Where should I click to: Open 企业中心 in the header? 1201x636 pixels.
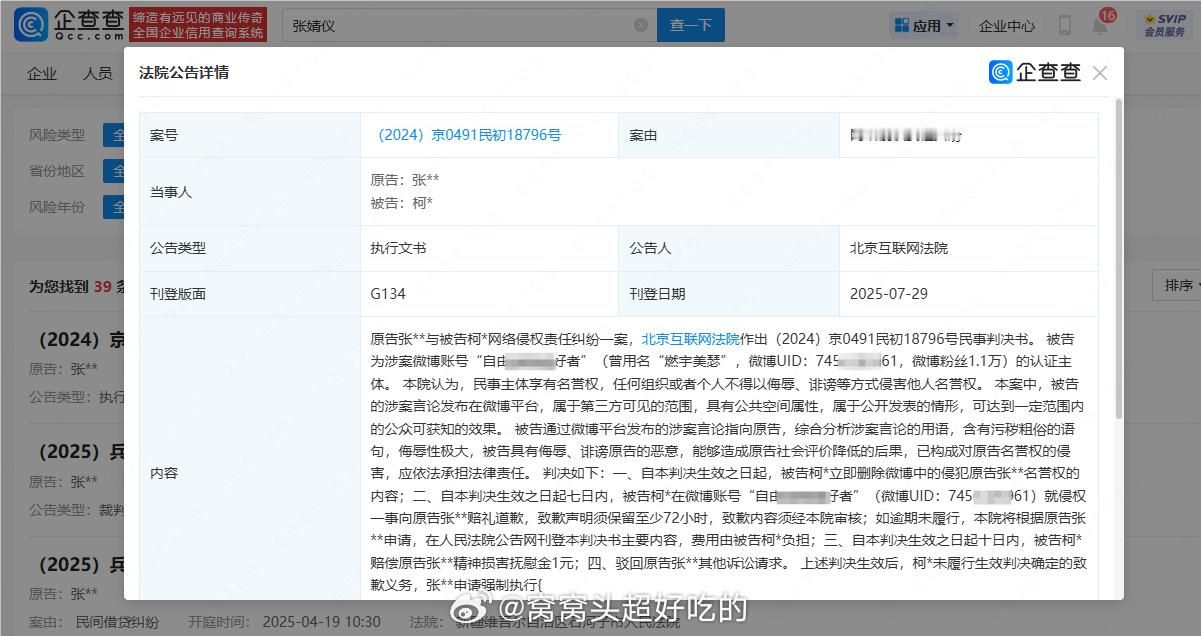[x=1006, y=26]
